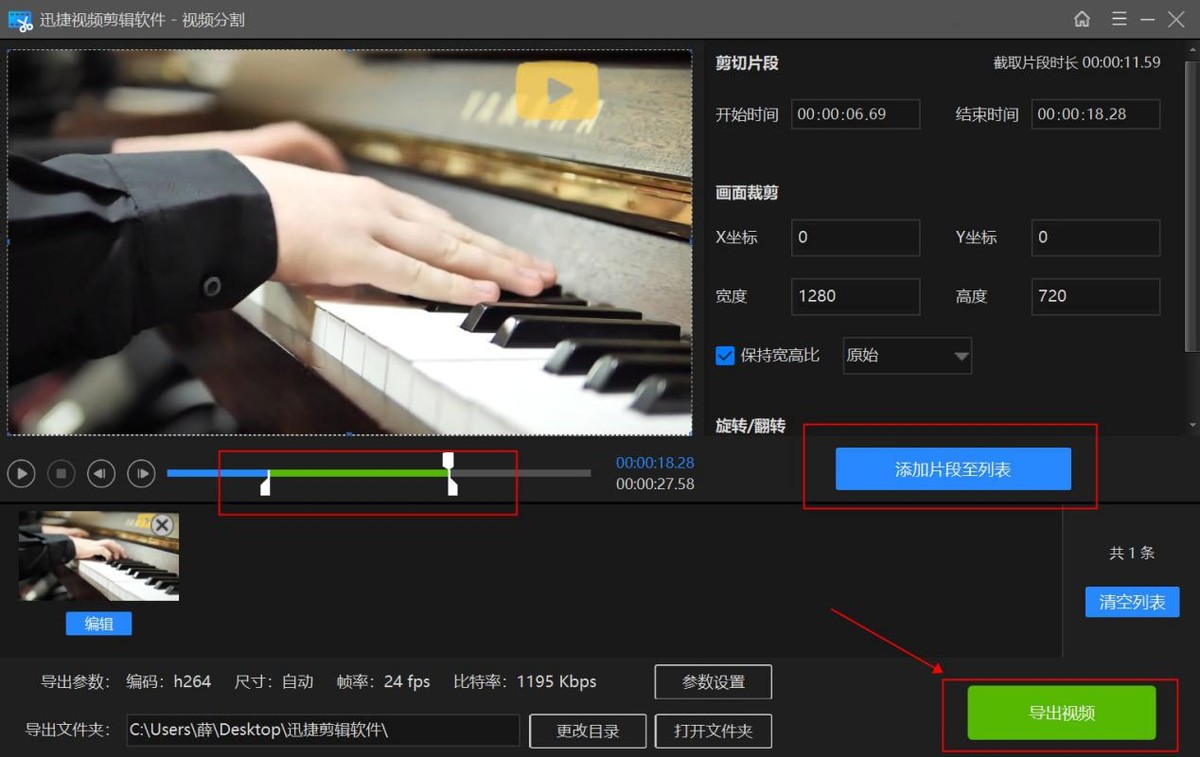Click the 编码: h264 text
Viewport: 1200px width, 757px height.
pyautogui.click(x=168, y=682)
